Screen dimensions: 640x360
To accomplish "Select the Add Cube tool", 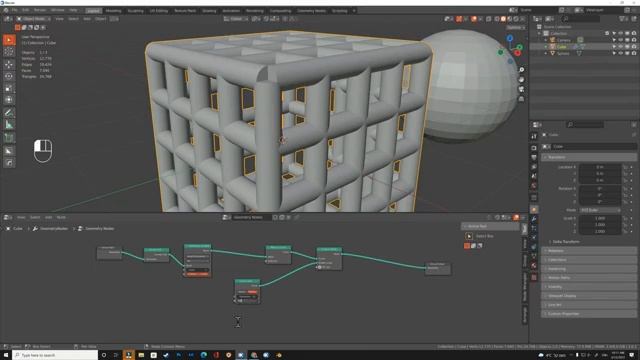I will click(9, 138).
